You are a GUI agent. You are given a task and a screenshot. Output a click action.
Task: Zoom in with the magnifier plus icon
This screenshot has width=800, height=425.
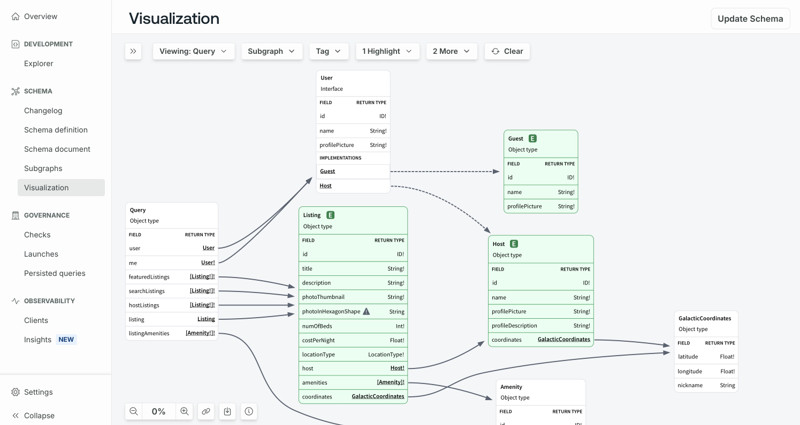(184, 411)
